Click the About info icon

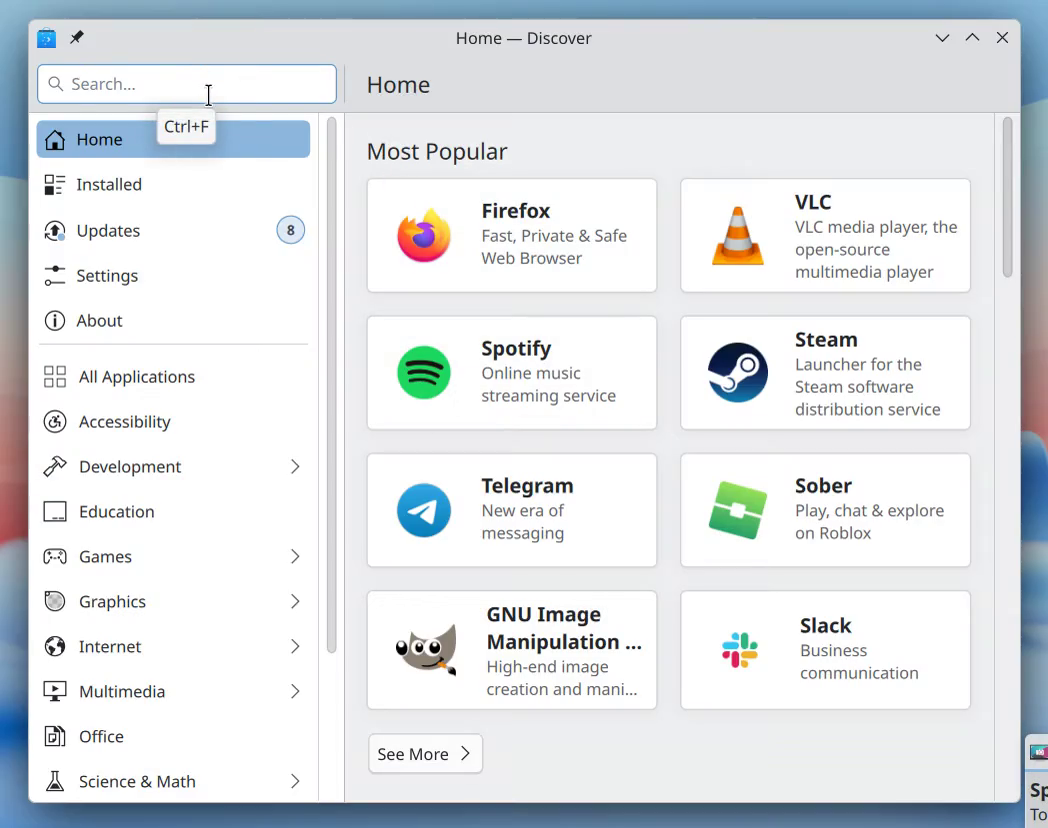(x=55, y=321)
